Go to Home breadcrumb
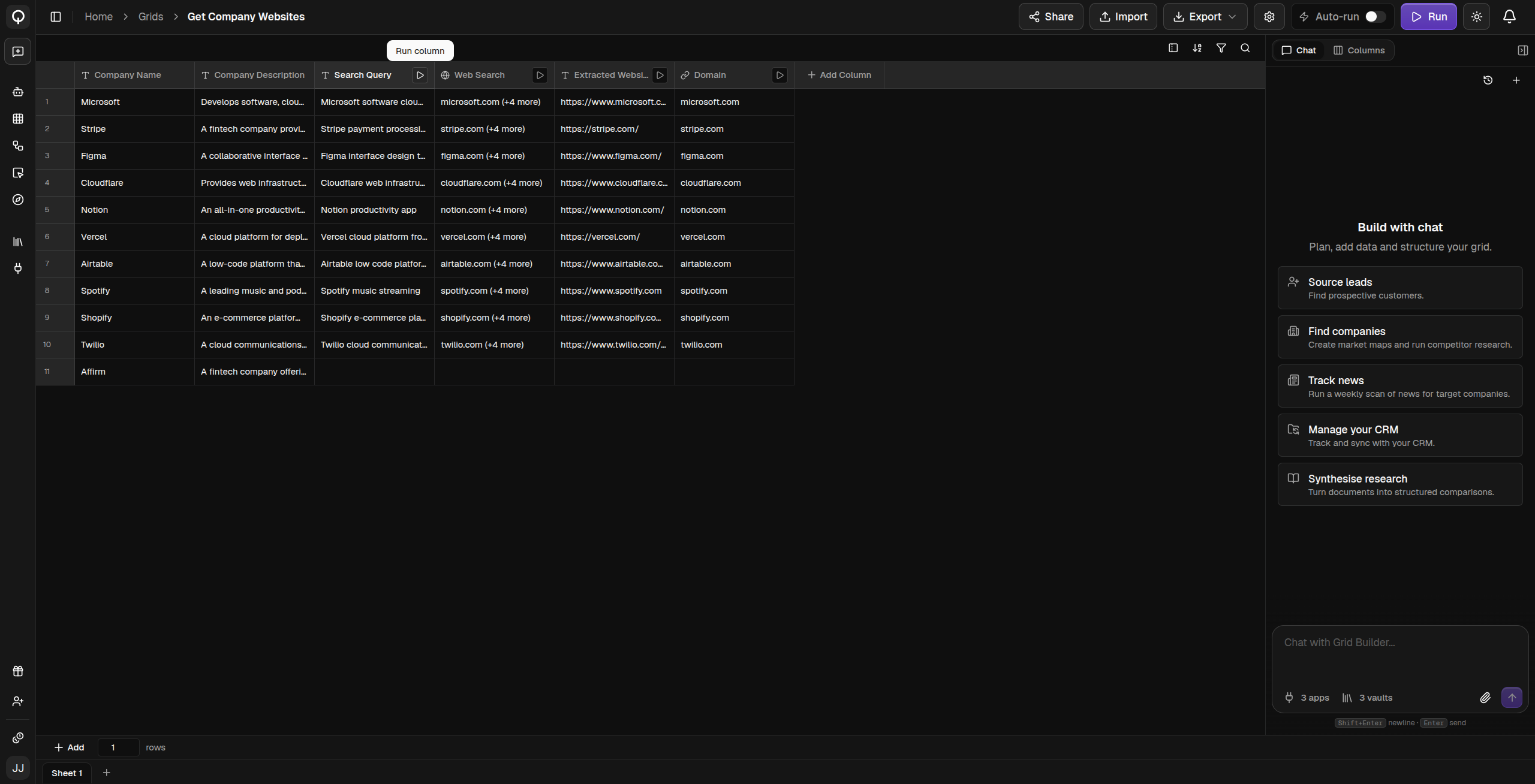 pyautogui.click(x=98, y=17)
